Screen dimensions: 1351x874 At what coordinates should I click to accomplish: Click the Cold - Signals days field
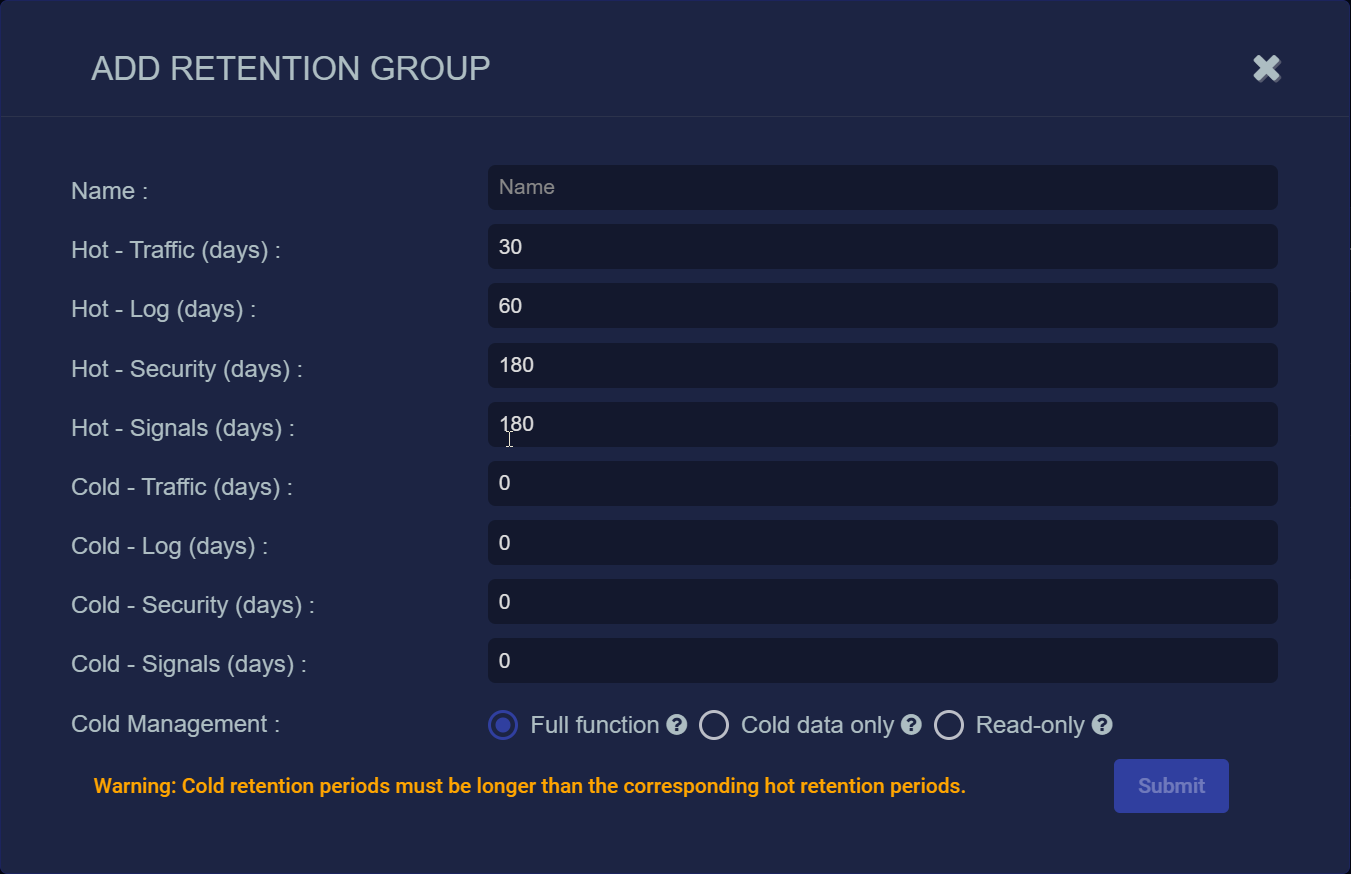point(883,660)
